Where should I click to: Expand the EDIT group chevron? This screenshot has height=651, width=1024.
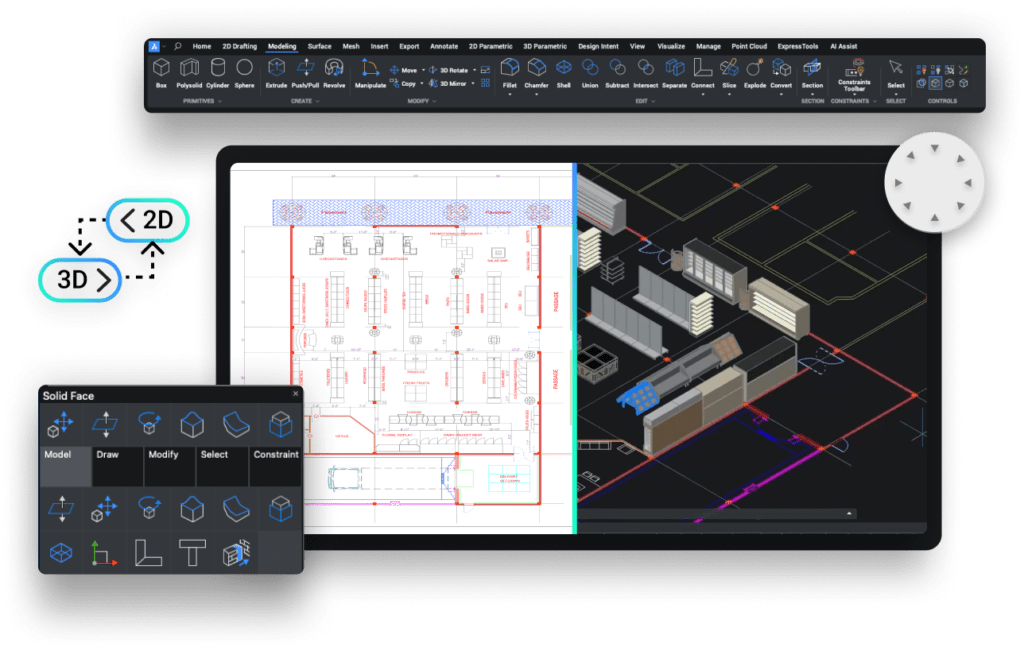pos(653,101)
